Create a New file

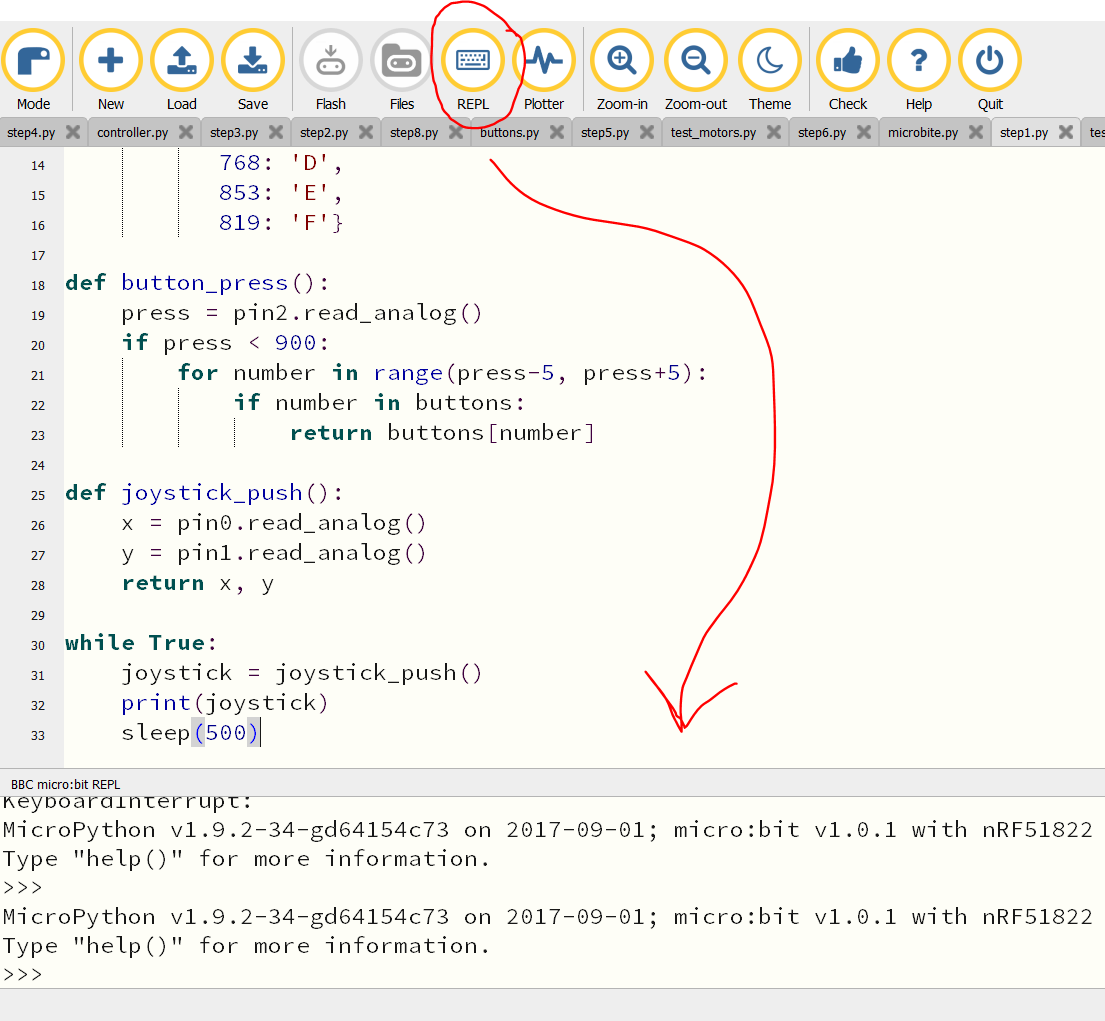[110, 60]
